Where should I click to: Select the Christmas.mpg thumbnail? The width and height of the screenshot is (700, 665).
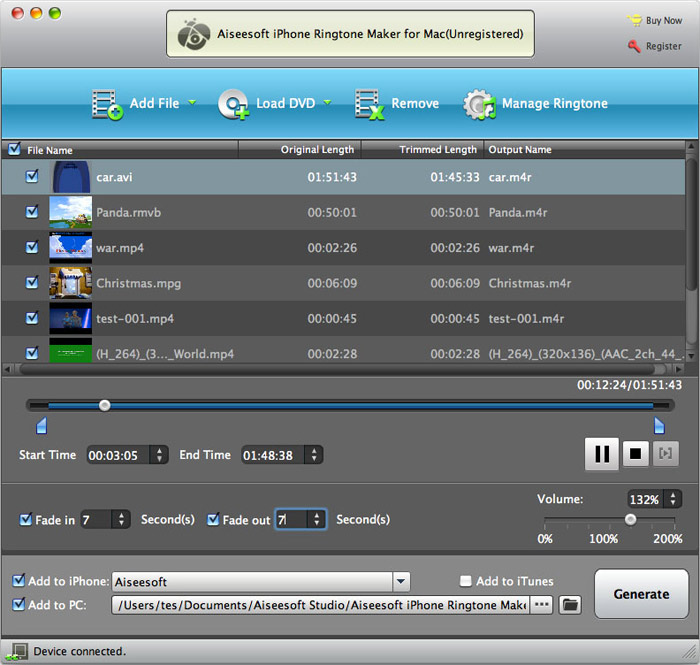[x=71, y=283]
